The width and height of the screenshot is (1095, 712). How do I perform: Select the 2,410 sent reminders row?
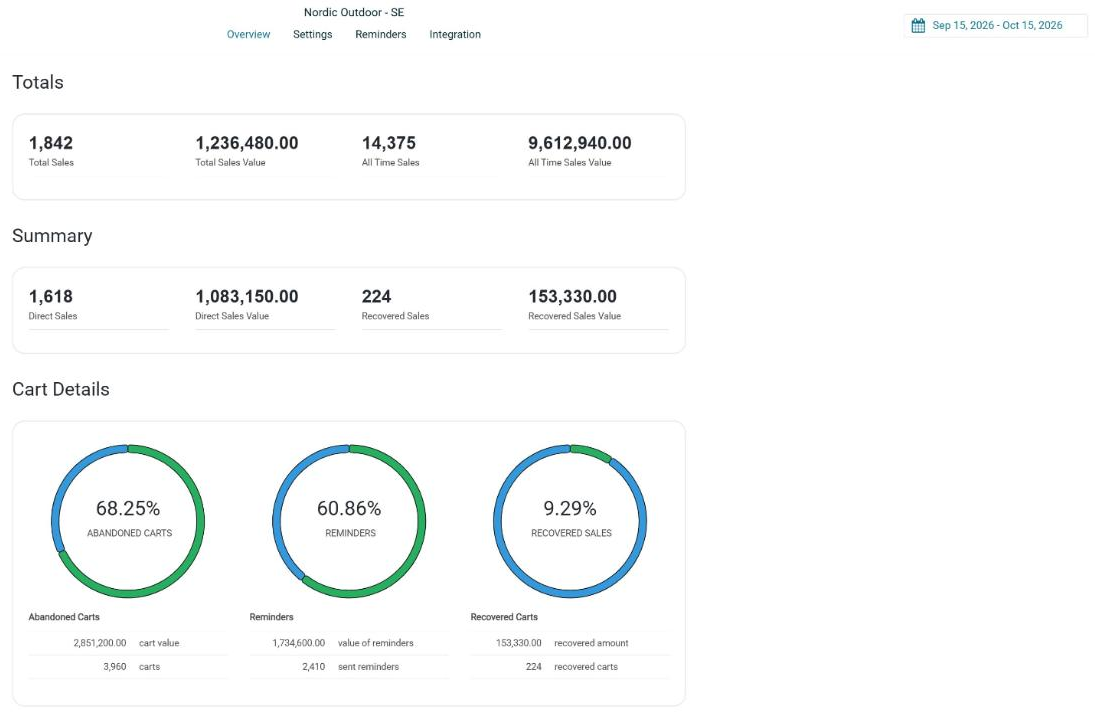(349, 667)
